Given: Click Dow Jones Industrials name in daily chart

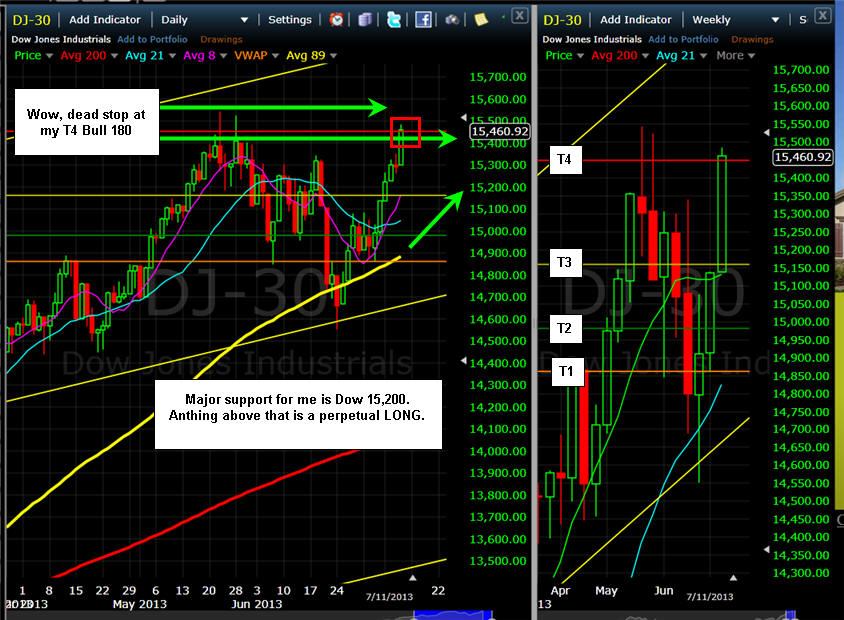Looking at the screenshot, I should click(x=61, y=39).
